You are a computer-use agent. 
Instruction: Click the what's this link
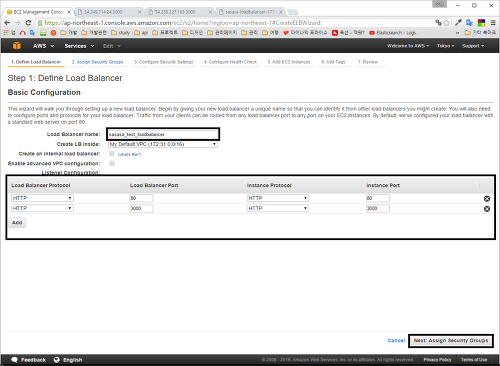[130, 154]
